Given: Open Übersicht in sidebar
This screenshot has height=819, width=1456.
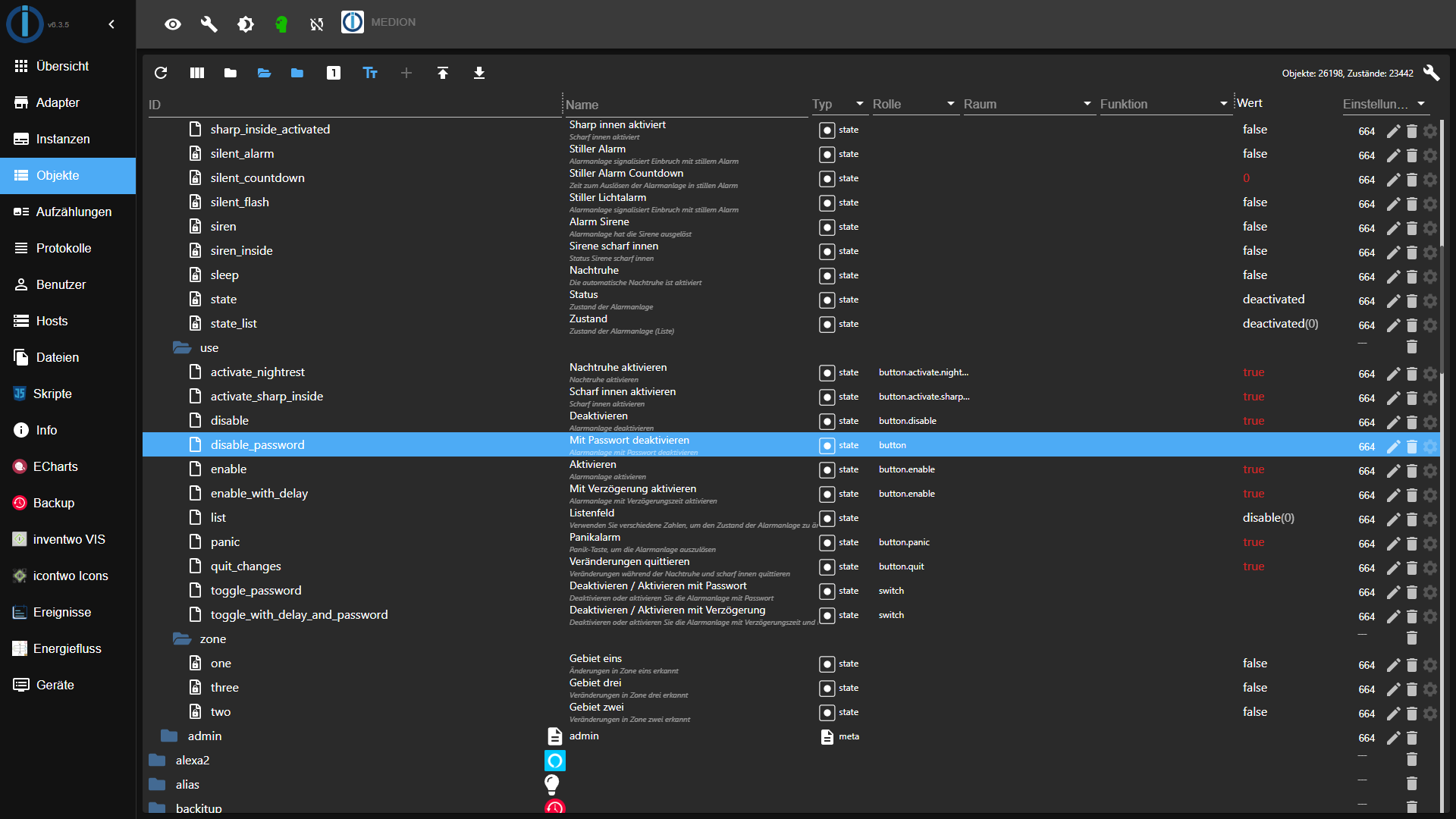Looking at the screenshot, I should click(x=68, y=66).
